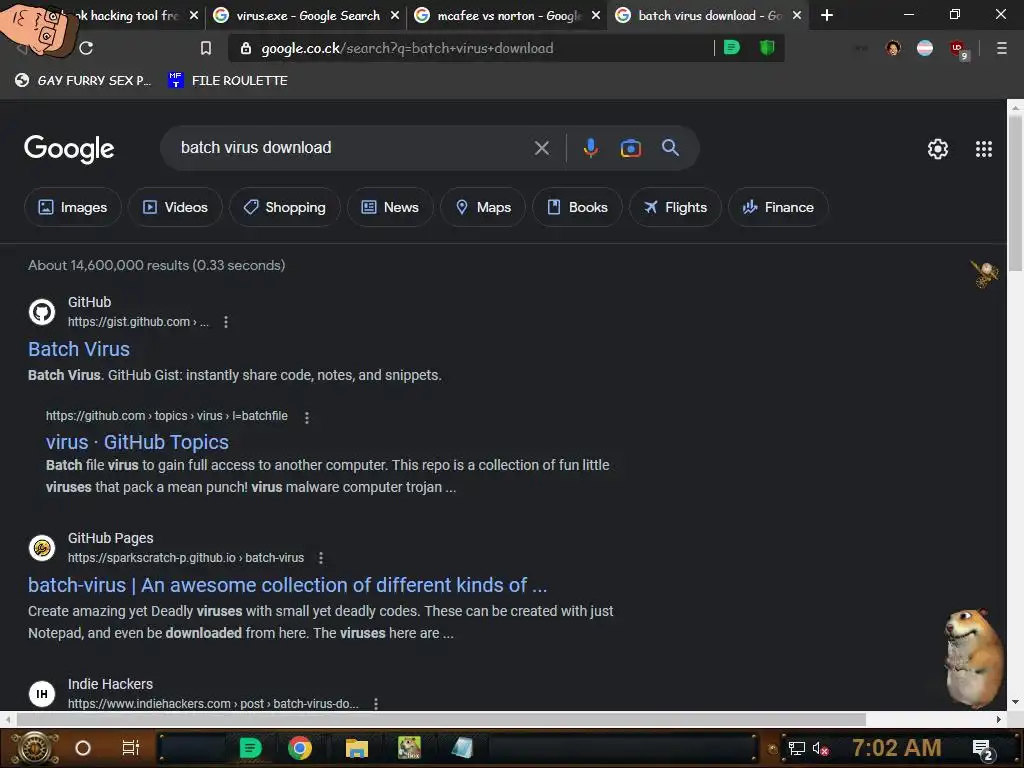Open the notification center icon
This screenshot has height=768, width=1024.
click(x=982, y=750)
